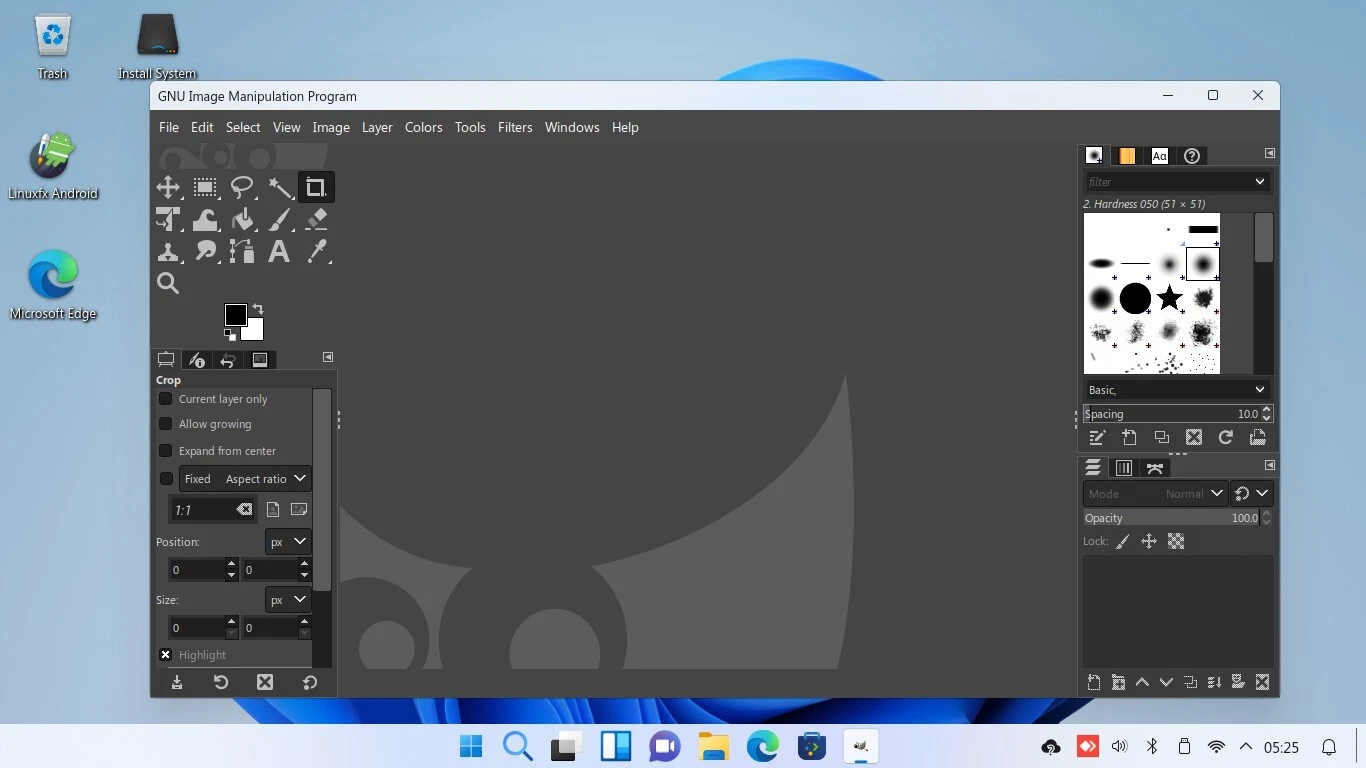This screenshot has height=768, width=1366.
Task: Enable Current layer only checkbox
Action: click(166, 399)
